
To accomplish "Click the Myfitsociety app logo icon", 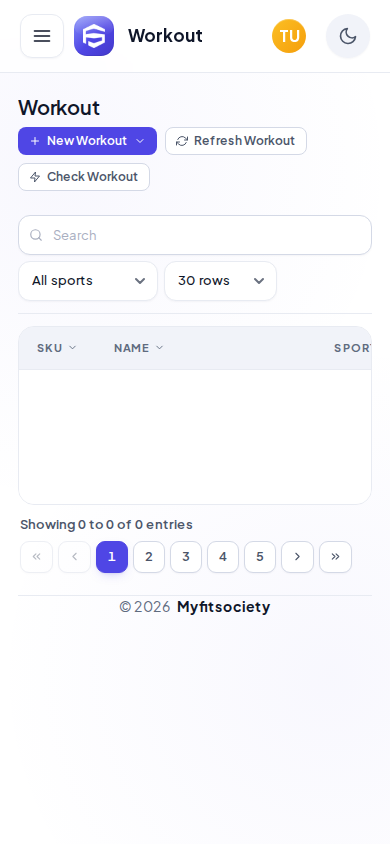I will (94, 36).
